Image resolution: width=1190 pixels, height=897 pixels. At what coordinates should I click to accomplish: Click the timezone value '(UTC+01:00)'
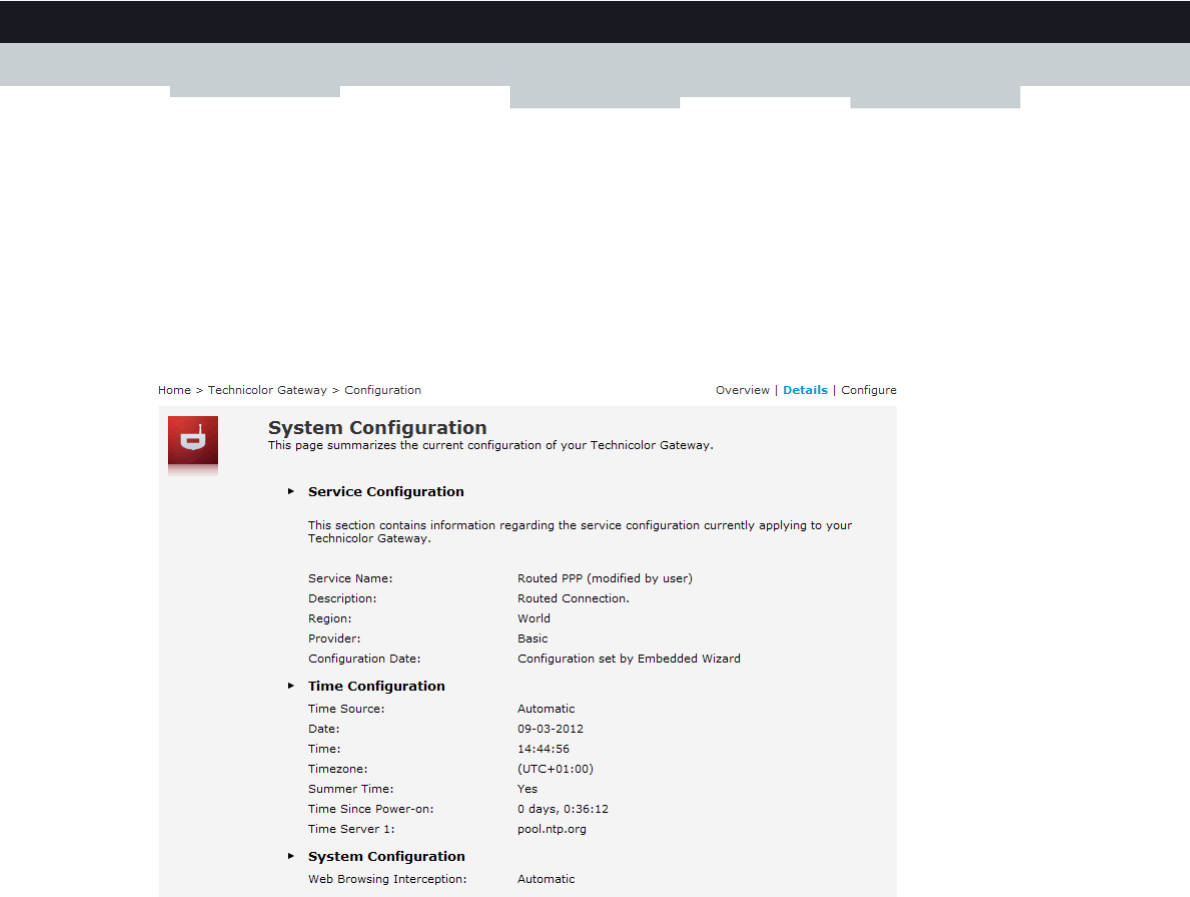coord(556,769)
